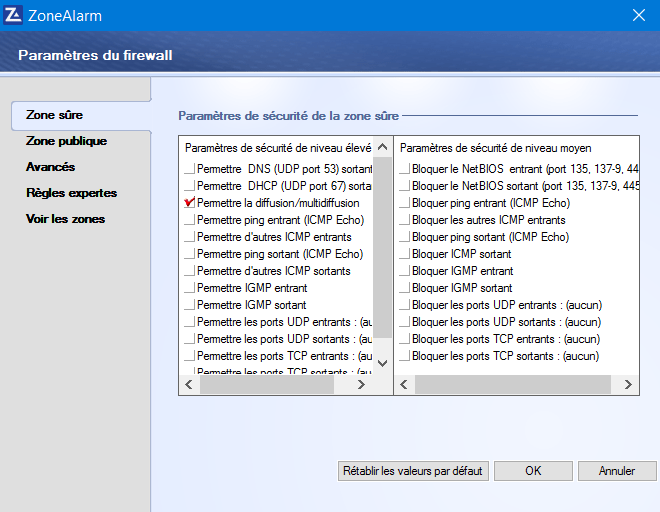
Task: Check Bloquer ping sortant (ICMP Echo)
Action: [405, 237]
